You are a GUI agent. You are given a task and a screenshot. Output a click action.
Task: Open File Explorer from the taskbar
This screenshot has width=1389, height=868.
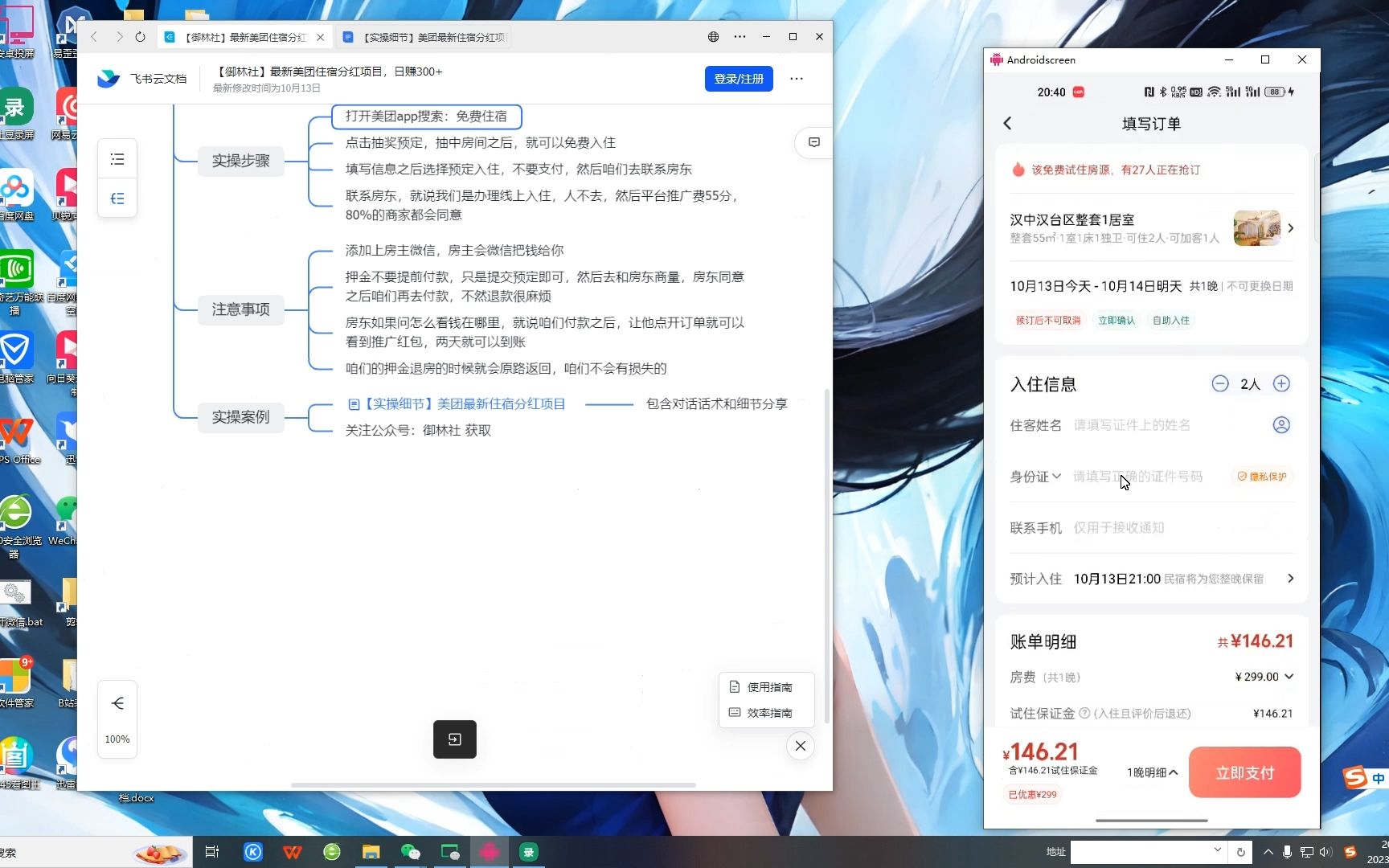371,852
